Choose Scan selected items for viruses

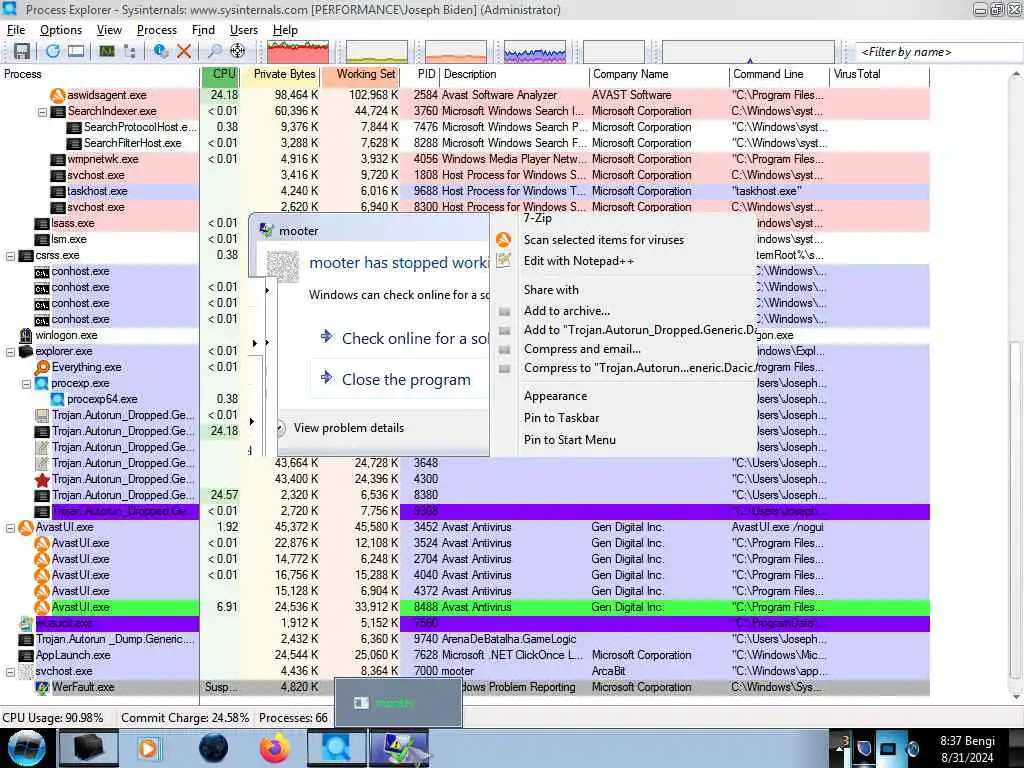[603, 240]
